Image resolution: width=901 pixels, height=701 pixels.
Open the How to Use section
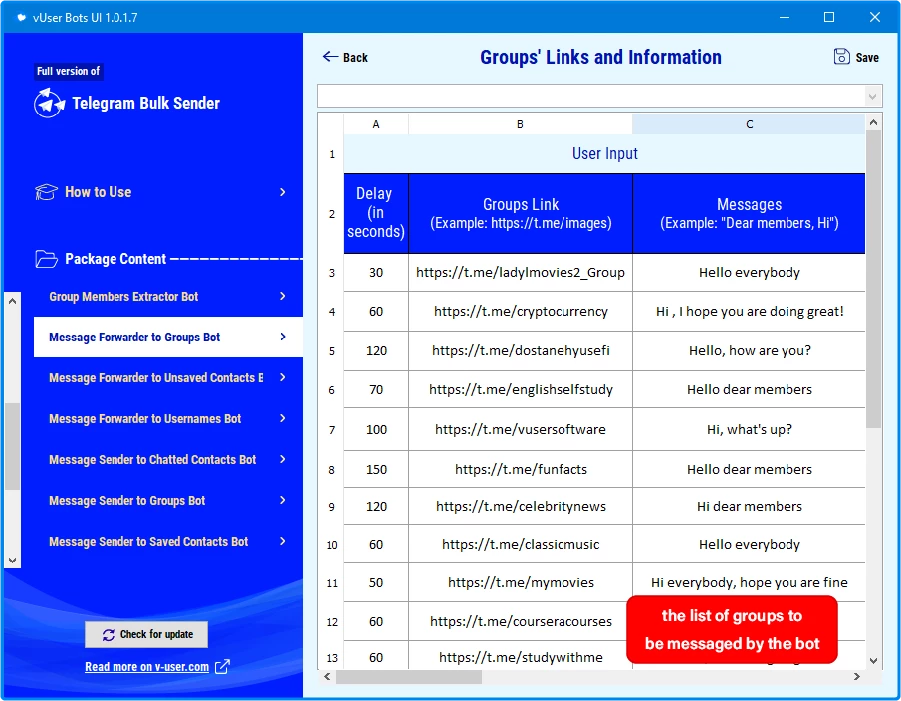161,191
